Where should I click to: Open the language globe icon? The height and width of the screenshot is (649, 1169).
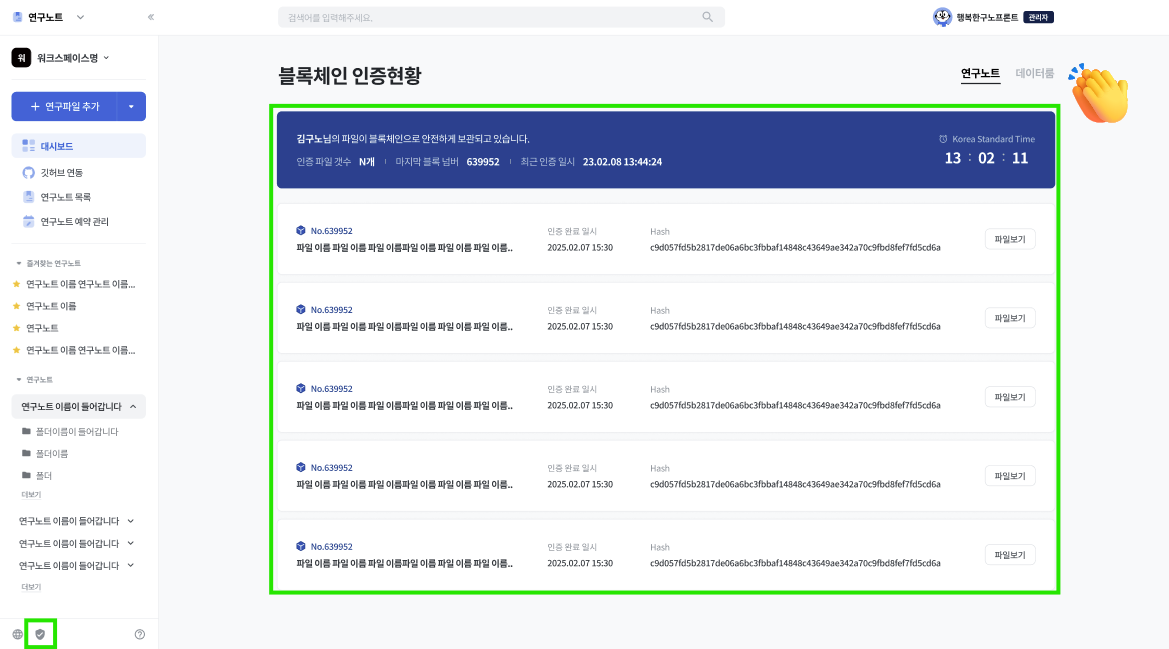[x=17, y=634]
